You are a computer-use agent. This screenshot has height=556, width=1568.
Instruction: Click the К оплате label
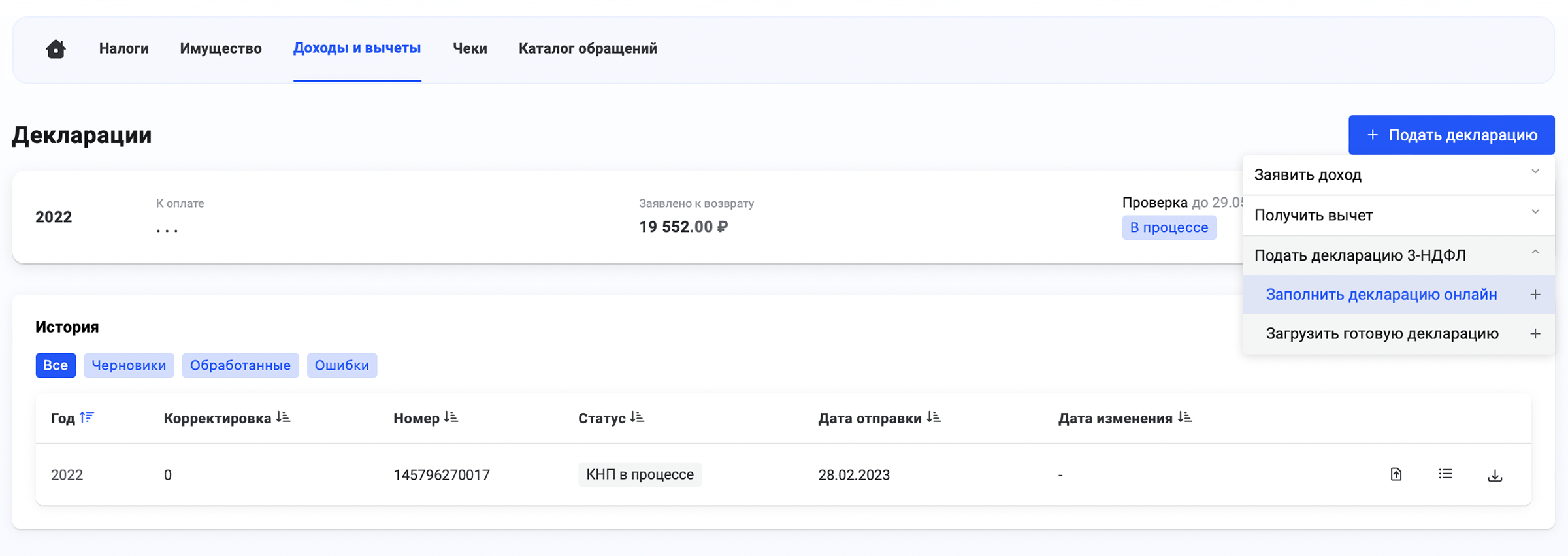pyautogui.click(x=180, y=203)
